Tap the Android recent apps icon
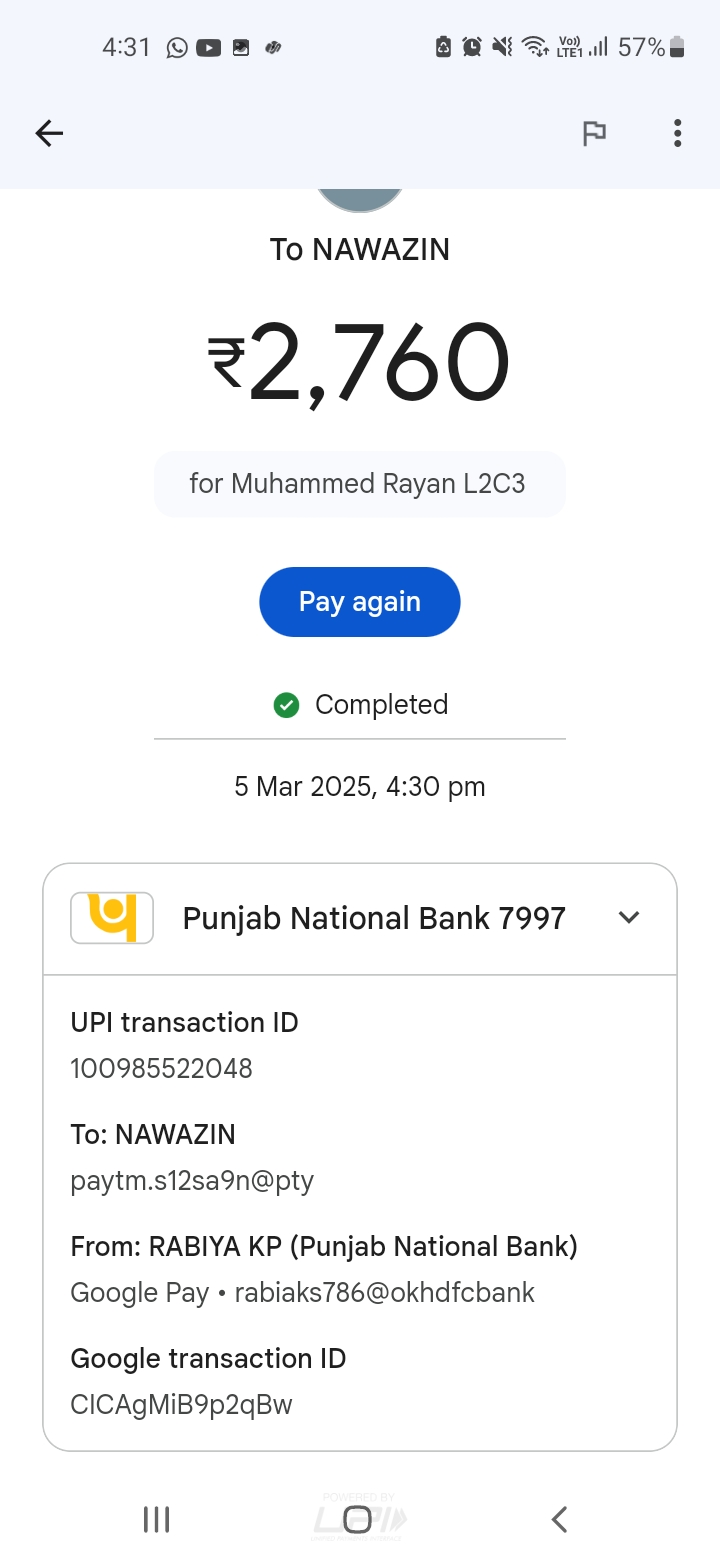The image size is (720, 1560). 157,1520
